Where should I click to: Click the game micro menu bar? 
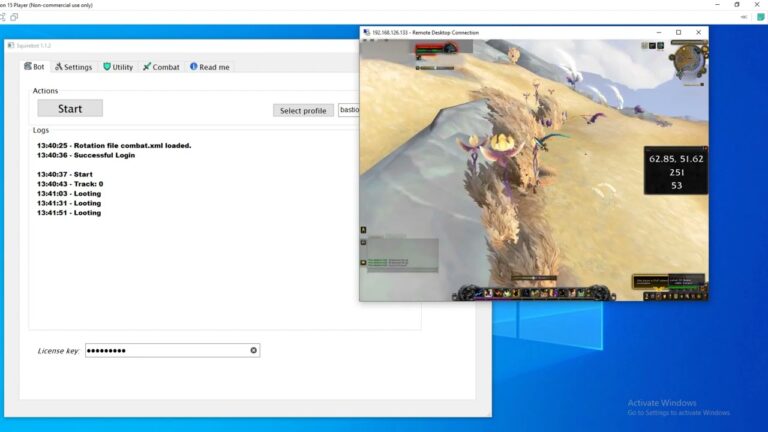[x=675, y=296]
